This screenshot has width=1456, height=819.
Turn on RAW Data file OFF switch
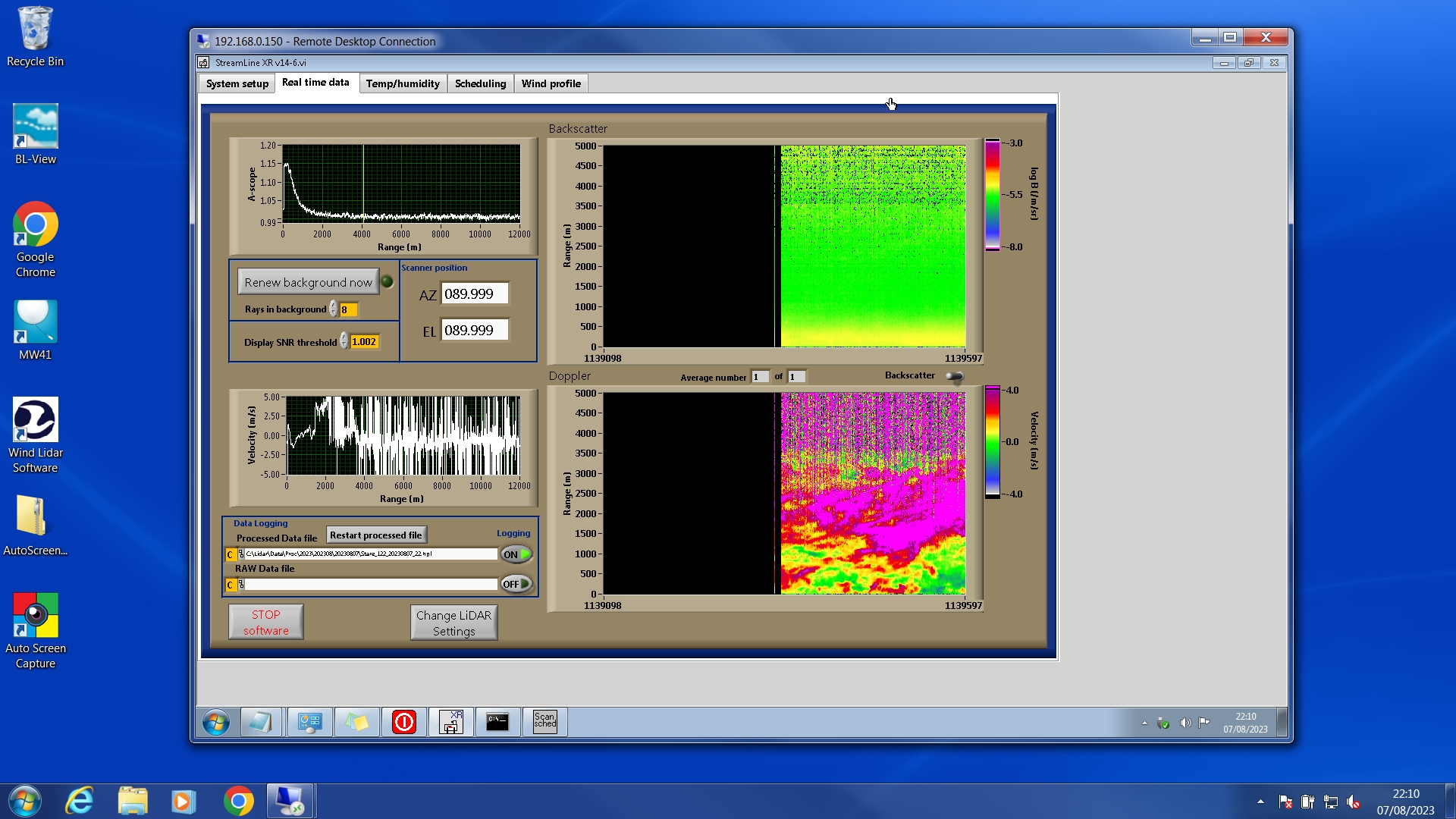[x=516, y=584]
